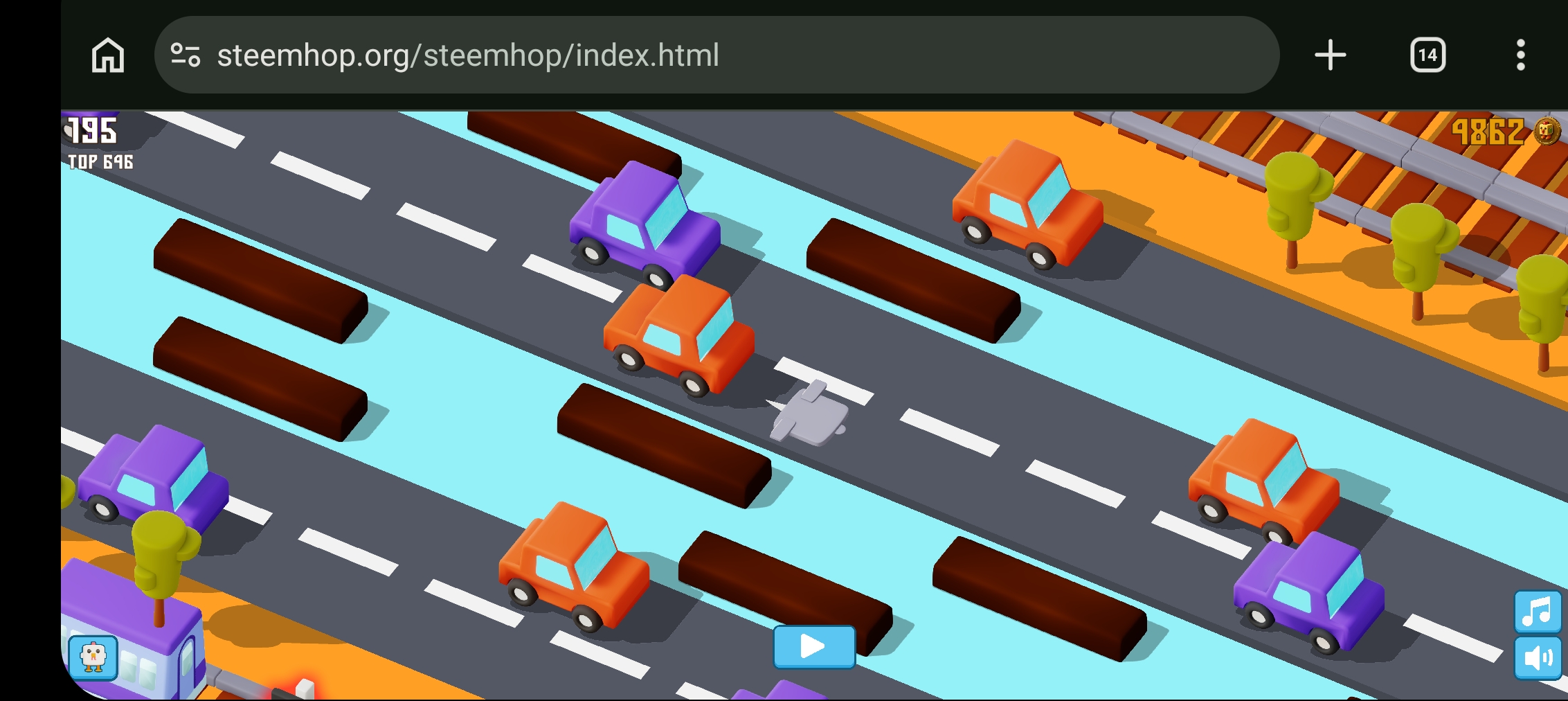Tap the gray player character on the road
1568x701 pixels.
tap(809, 414)
